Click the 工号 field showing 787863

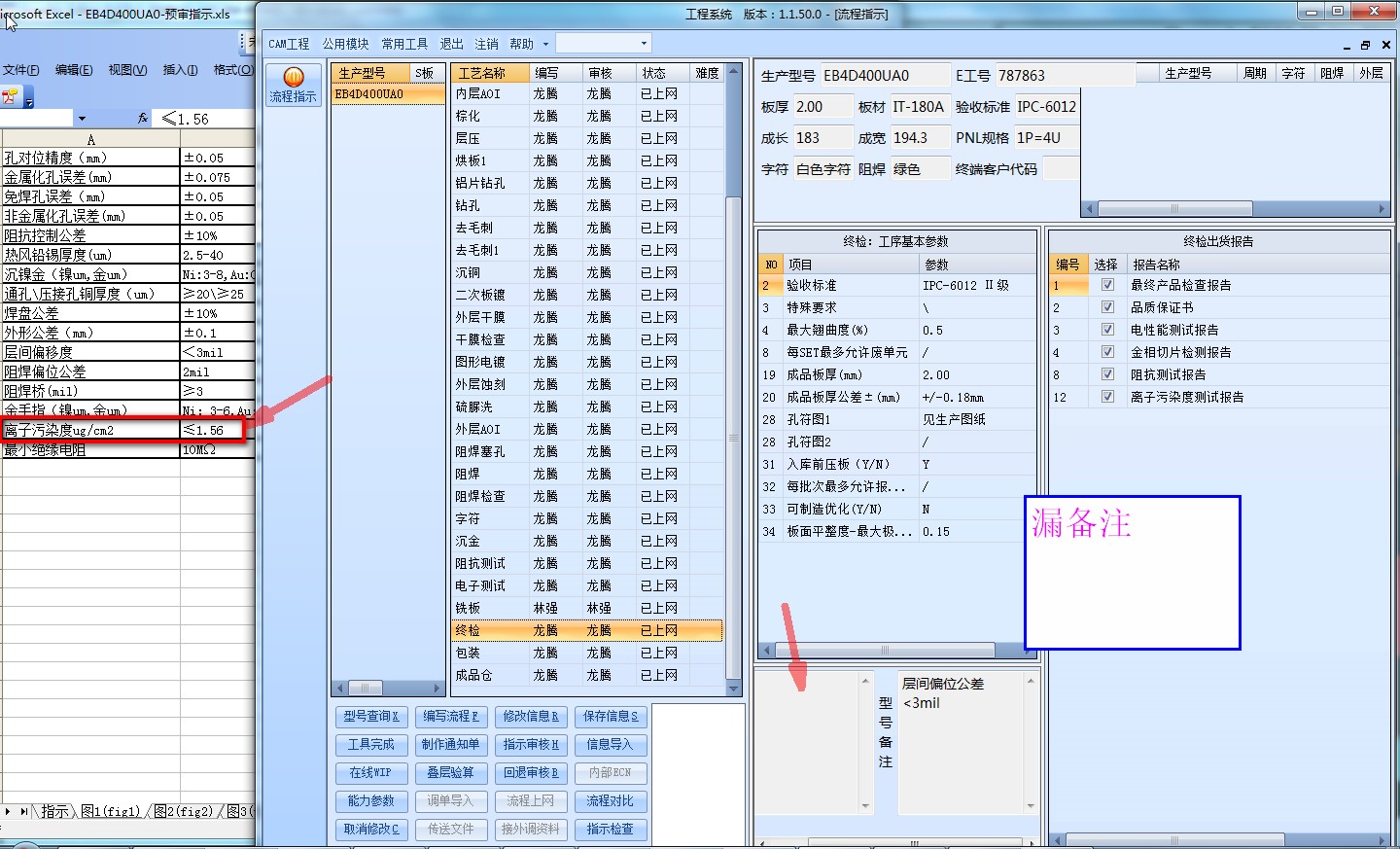click(1065, 76)
